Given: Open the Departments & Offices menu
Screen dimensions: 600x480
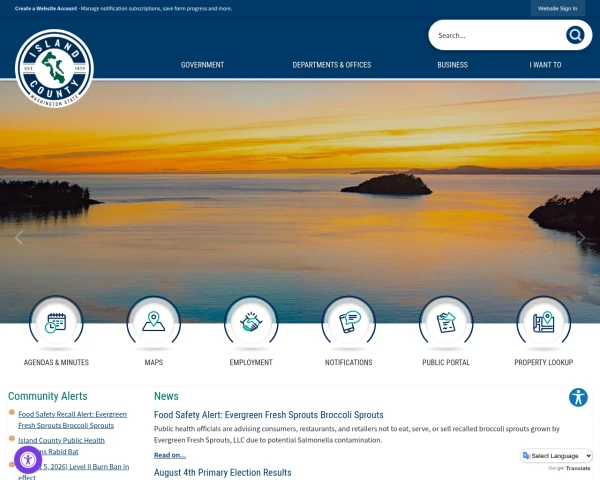Looking at the screenshot, I should tap(332, 65).
